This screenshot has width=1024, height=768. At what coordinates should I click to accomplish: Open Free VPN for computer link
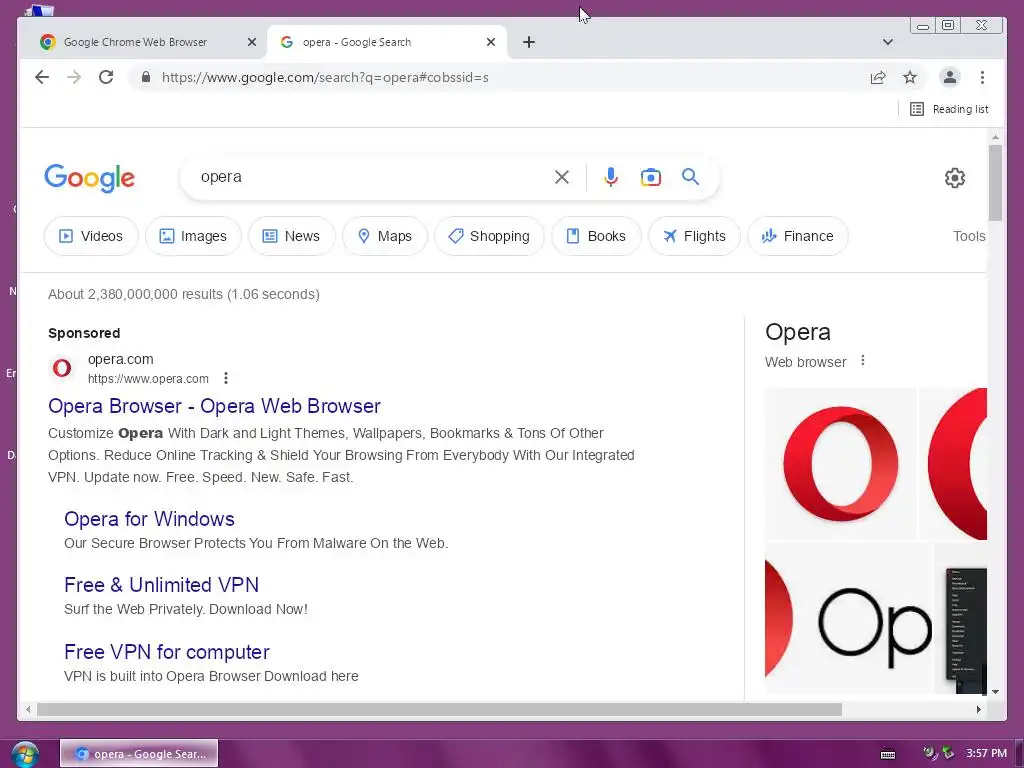(x=167, y=652)
